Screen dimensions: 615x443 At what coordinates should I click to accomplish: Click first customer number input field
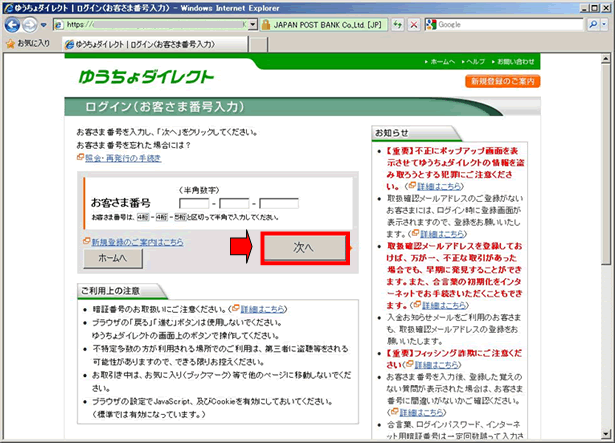pos(194,203)
